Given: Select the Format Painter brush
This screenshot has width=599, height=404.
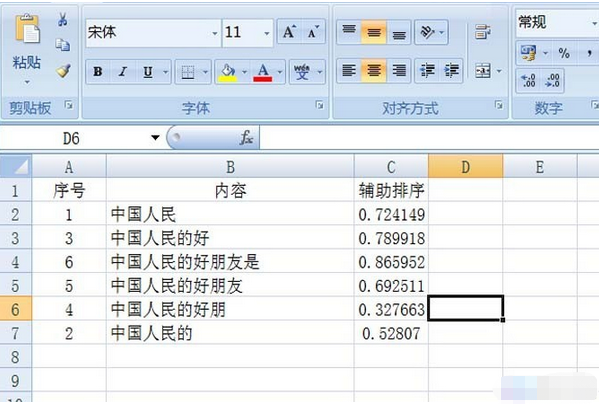Looking at the screenshot, I should 63,71.
